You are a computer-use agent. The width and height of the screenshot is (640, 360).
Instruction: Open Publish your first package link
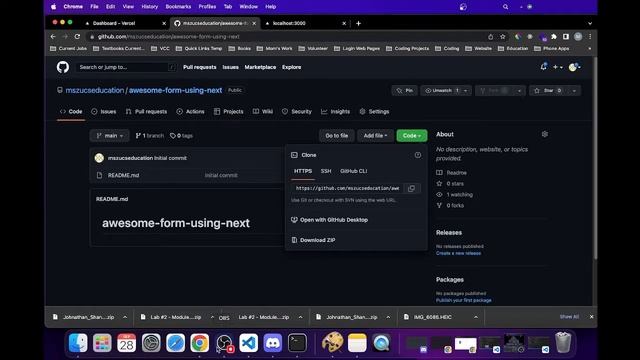pos(464,300)
